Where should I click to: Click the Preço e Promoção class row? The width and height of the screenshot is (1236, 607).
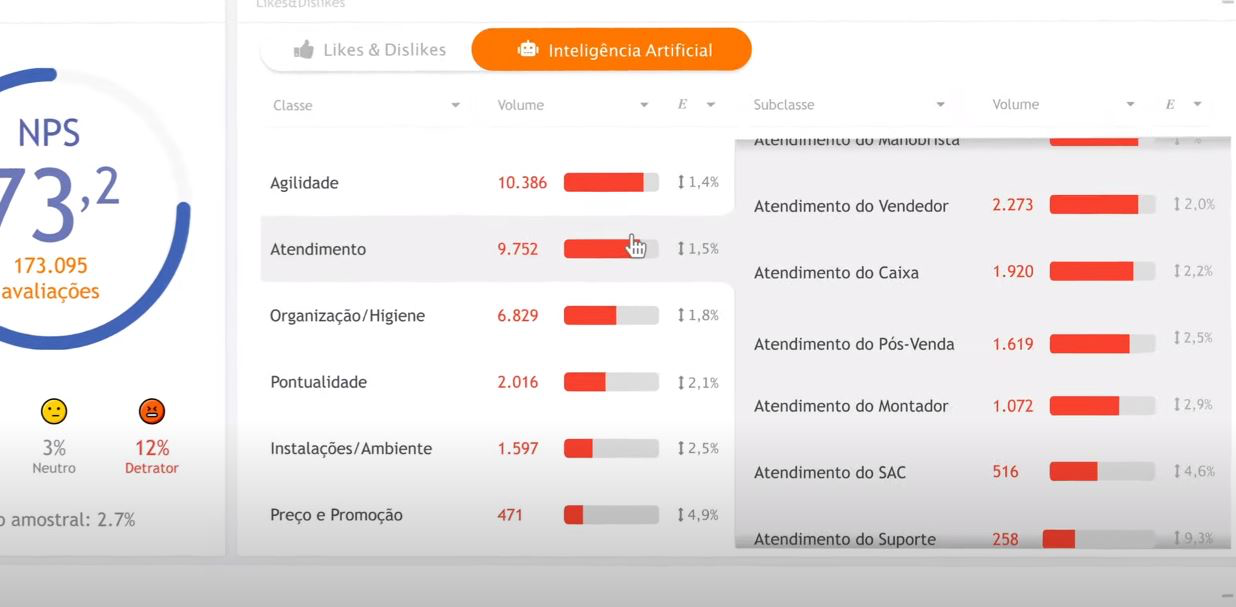(x=336, y=515)
